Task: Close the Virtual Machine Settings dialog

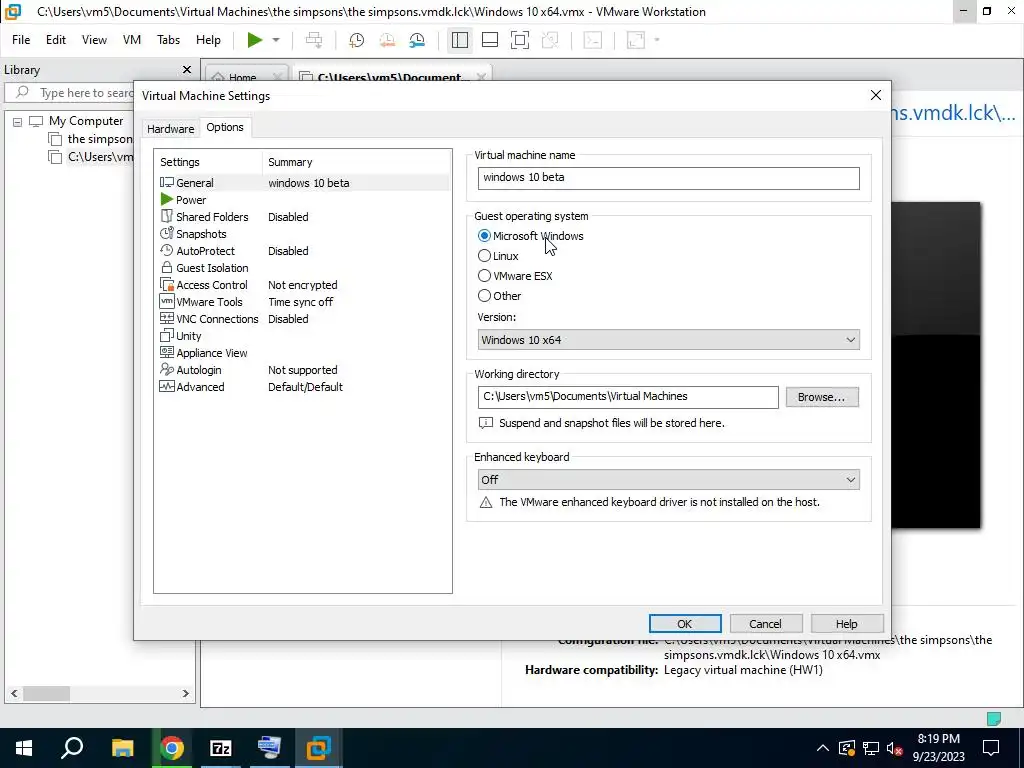Action: pyautogui.click(x=876, y=95)
